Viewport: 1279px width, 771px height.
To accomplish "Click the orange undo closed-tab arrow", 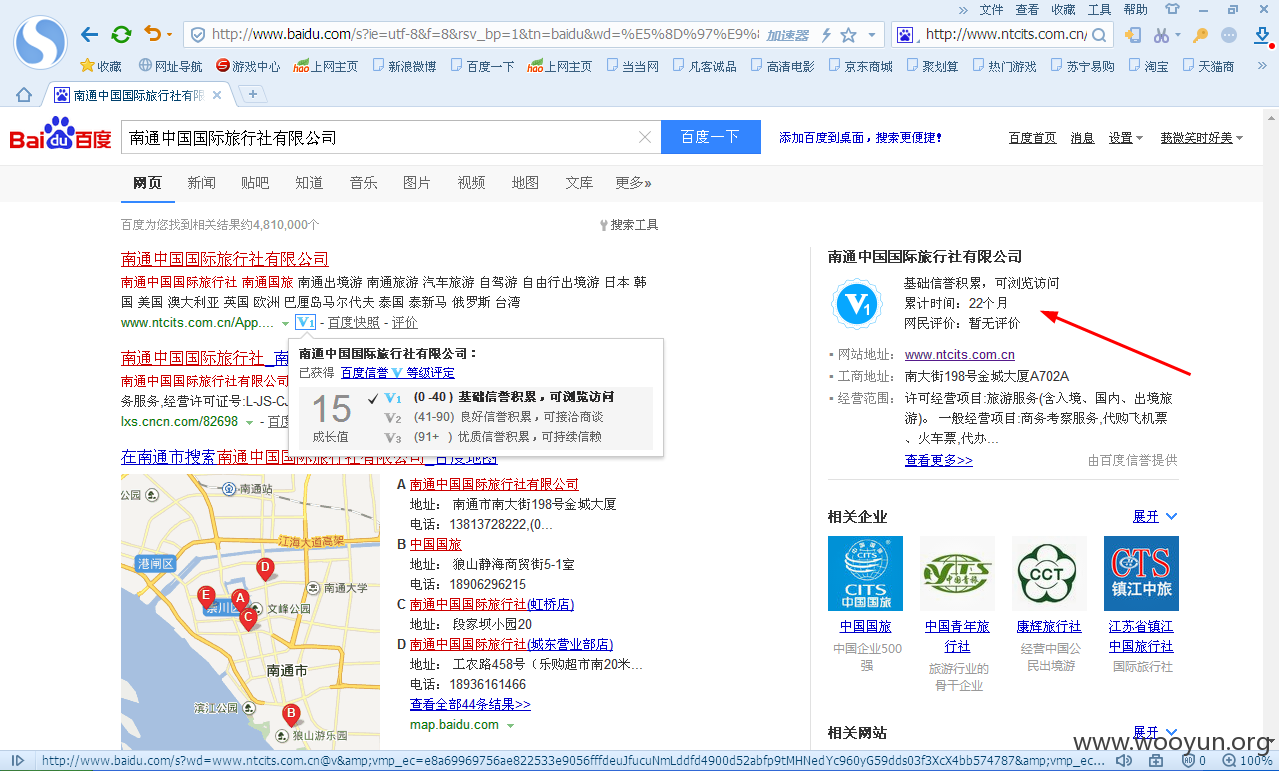I will 152,34.
